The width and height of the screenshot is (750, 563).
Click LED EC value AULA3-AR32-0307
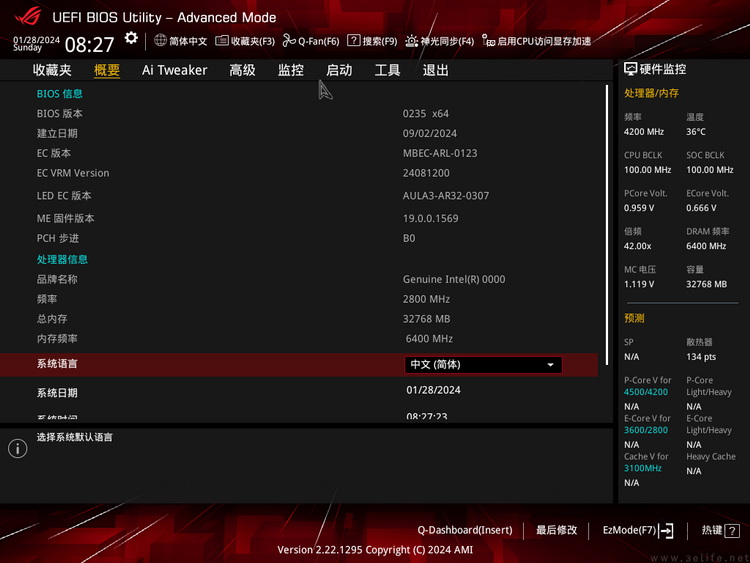tap(446, 196)
